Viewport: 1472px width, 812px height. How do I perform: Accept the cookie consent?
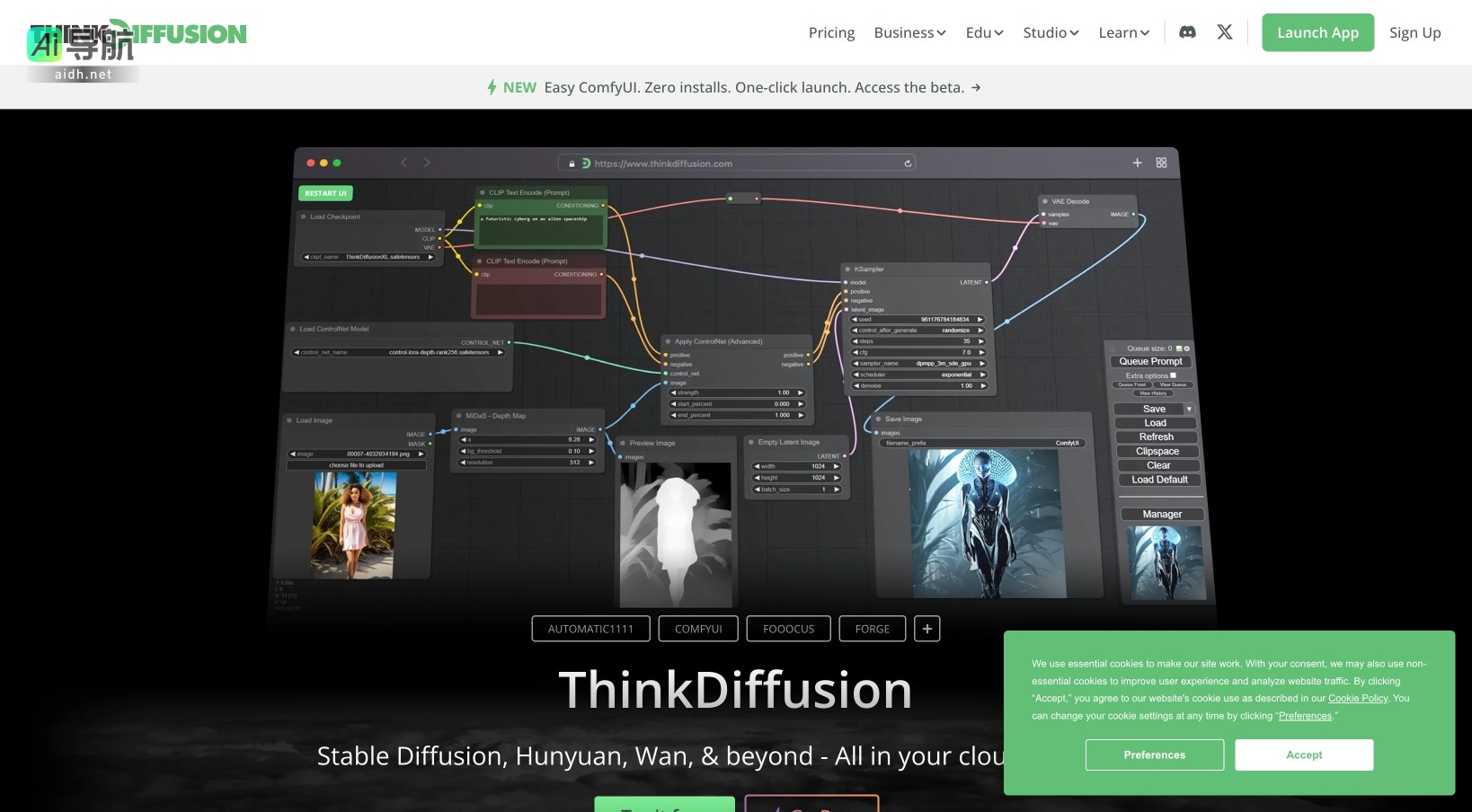pos(1303,755)
